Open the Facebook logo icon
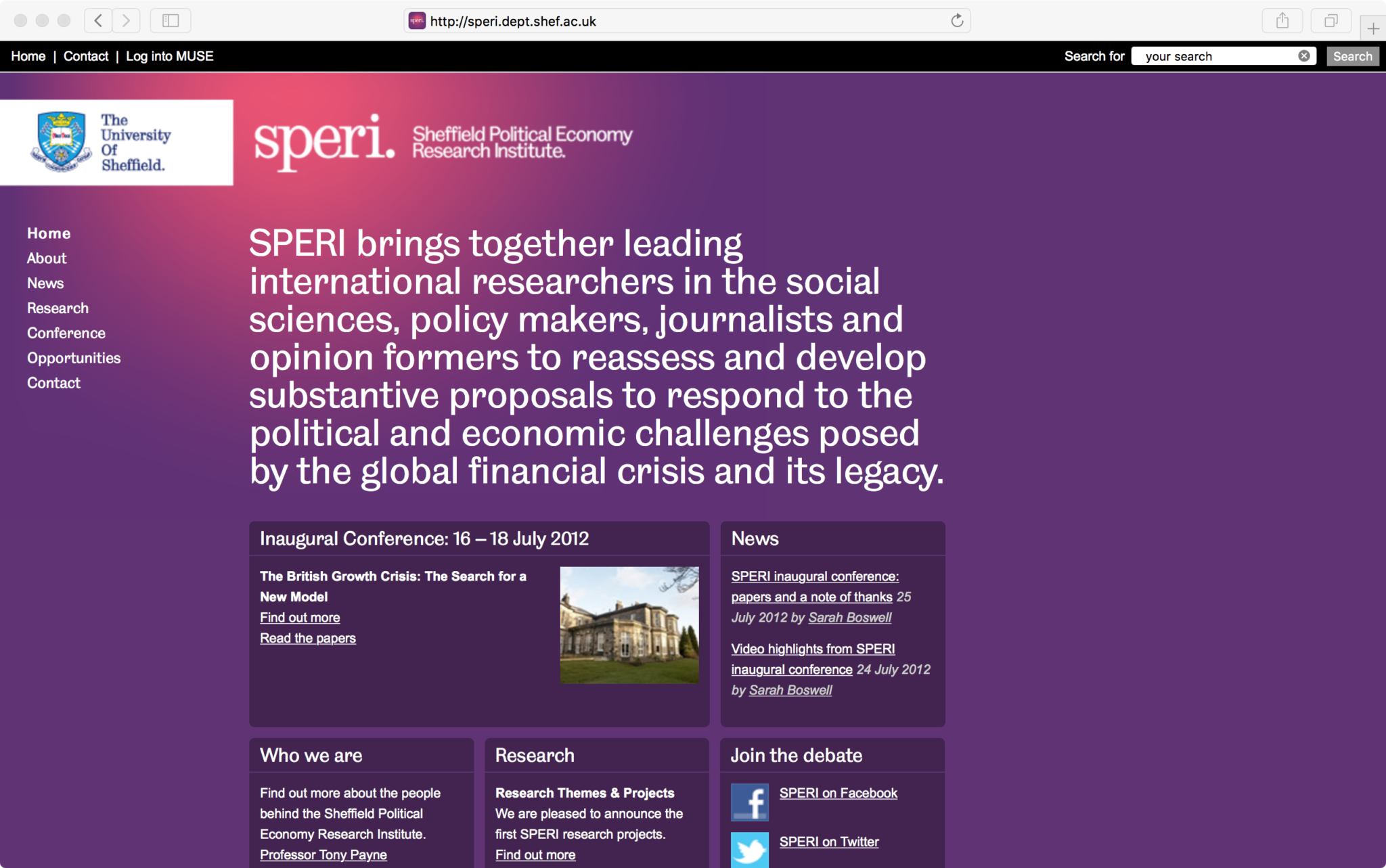 750,802
